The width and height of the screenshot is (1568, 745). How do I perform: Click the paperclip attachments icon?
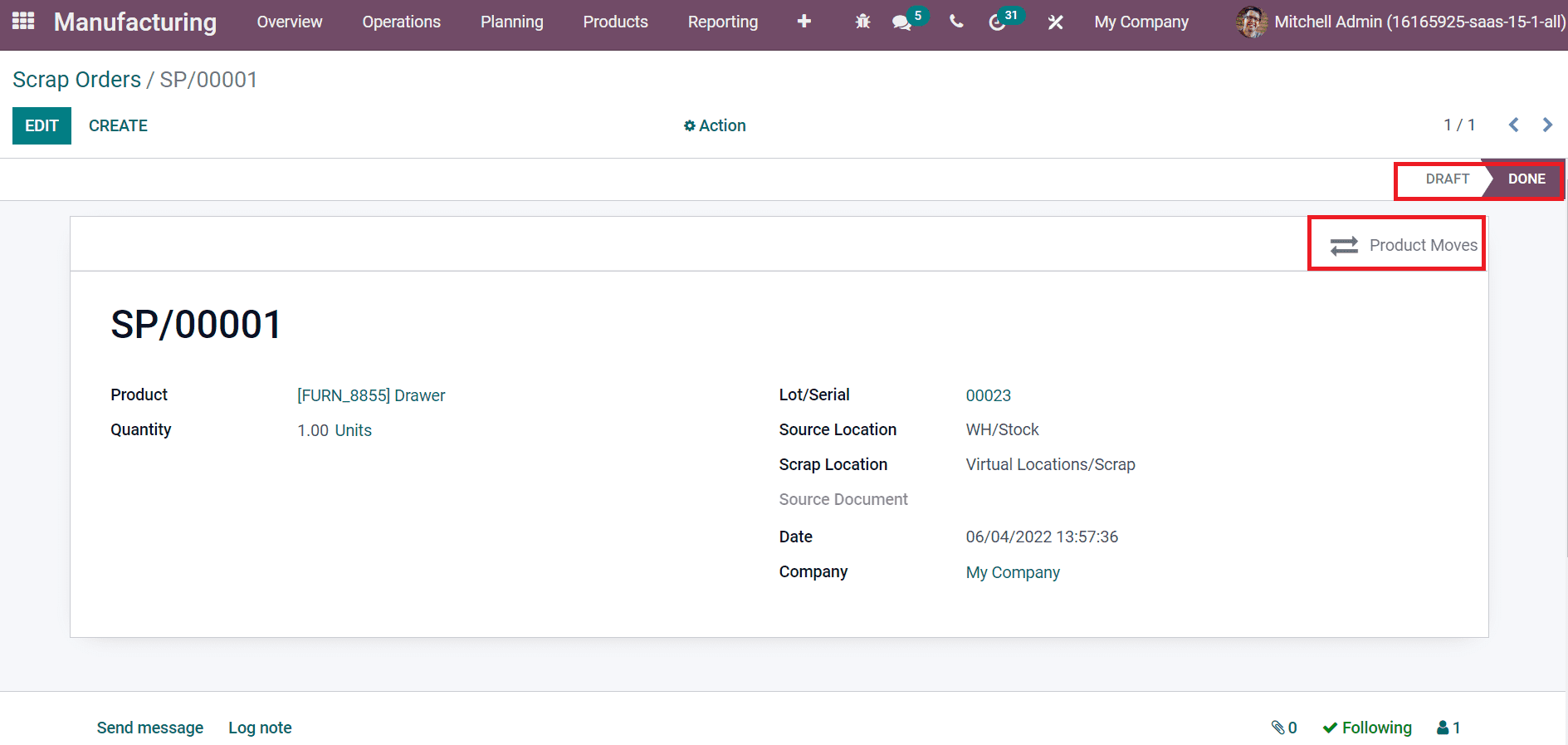1278,728
